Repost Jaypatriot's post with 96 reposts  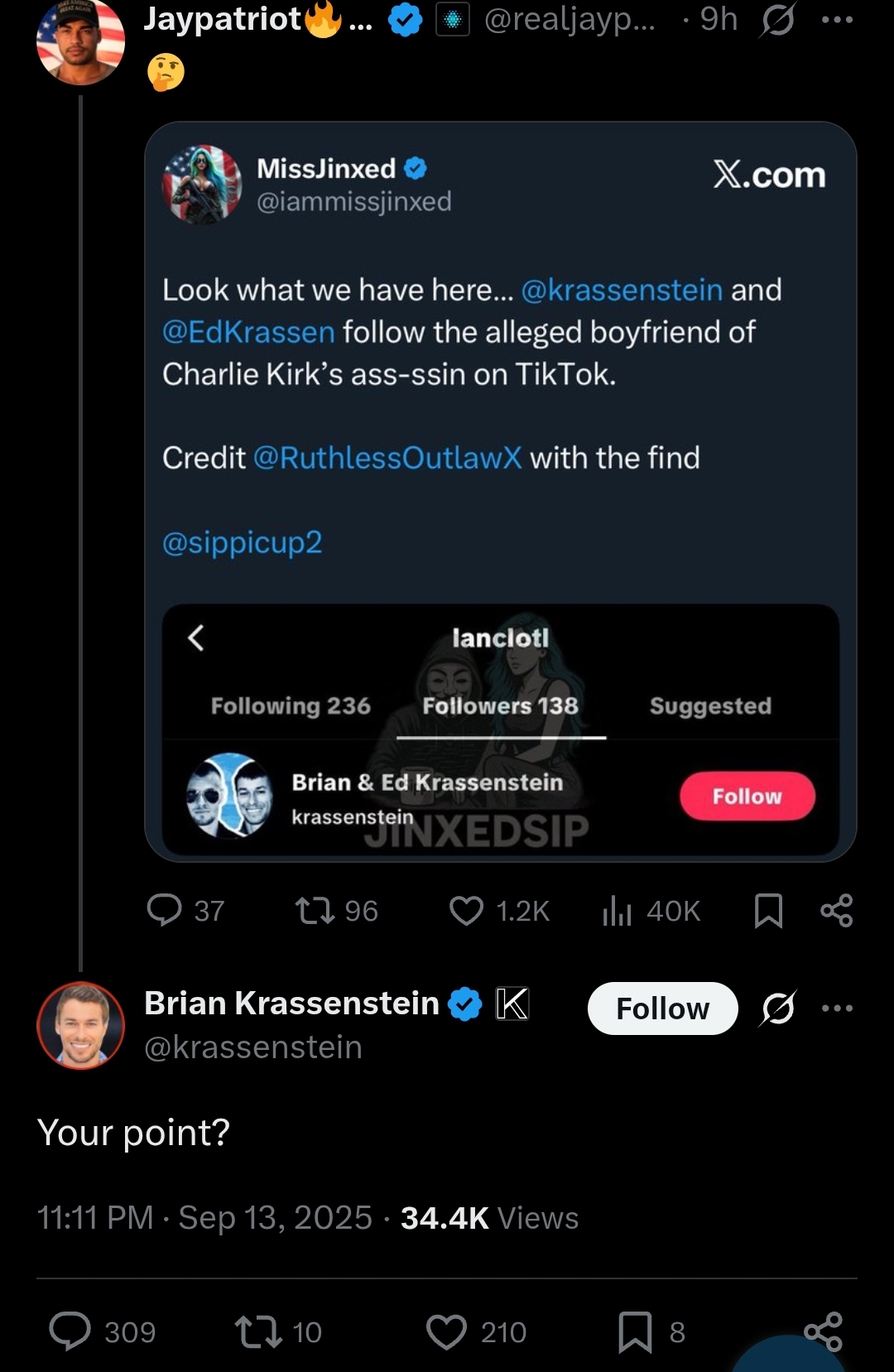click(315, 911)
